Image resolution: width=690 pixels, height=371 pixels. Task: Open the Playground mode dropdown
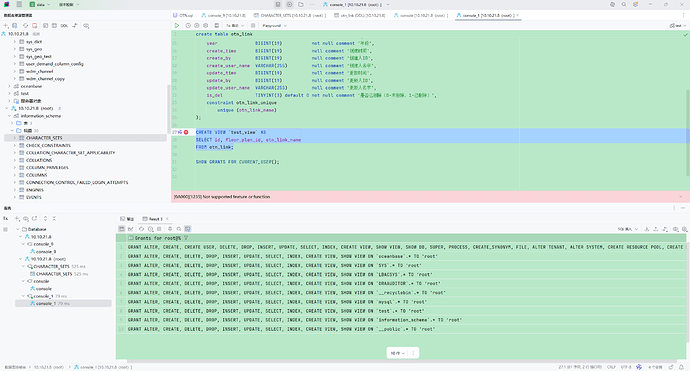[275, 26]
